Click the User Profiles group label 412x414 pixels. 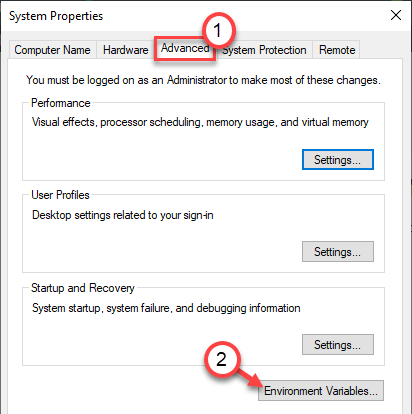(x=60, y=195)
